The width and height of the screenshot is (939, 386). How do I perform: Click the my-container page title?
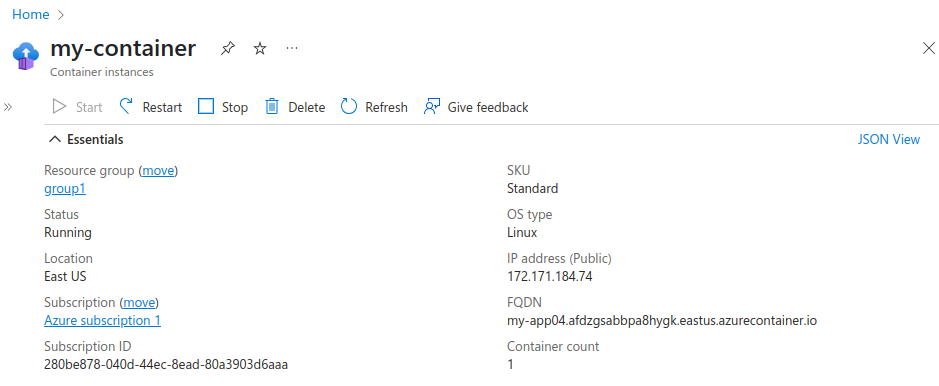[x=123, y=48]
